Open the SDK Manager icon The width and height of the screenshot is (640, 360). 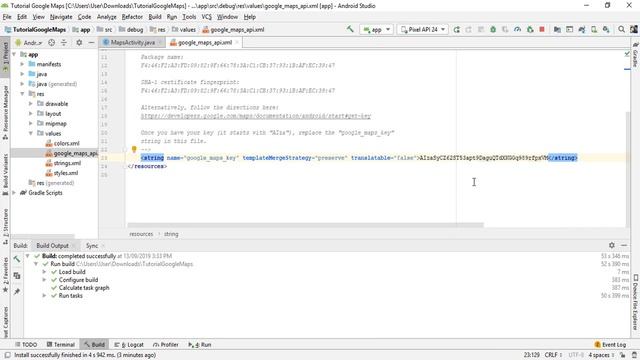[x=606, y=29]
